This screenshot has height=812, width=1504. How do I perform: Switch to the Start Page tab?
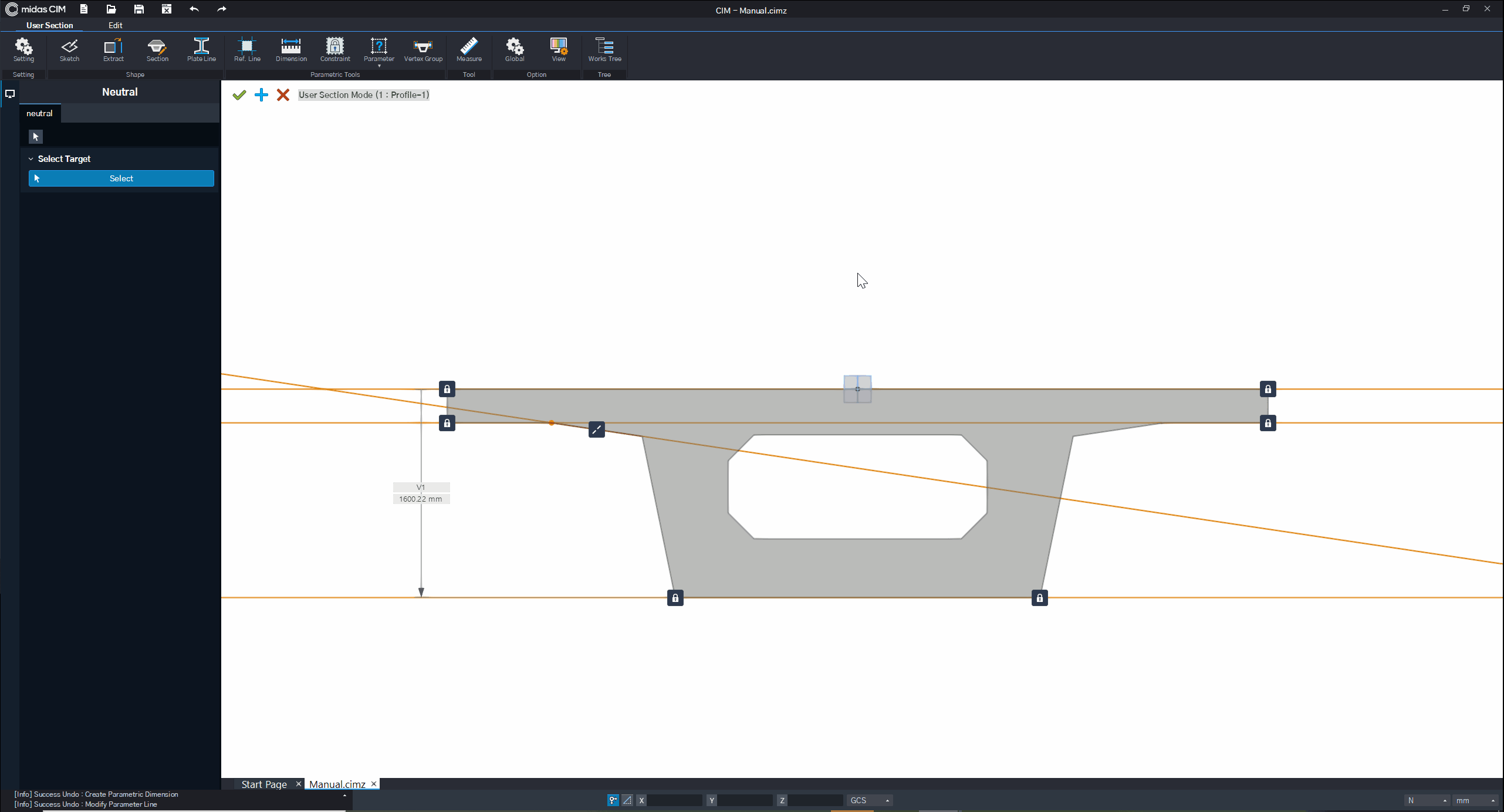(264, 784)
